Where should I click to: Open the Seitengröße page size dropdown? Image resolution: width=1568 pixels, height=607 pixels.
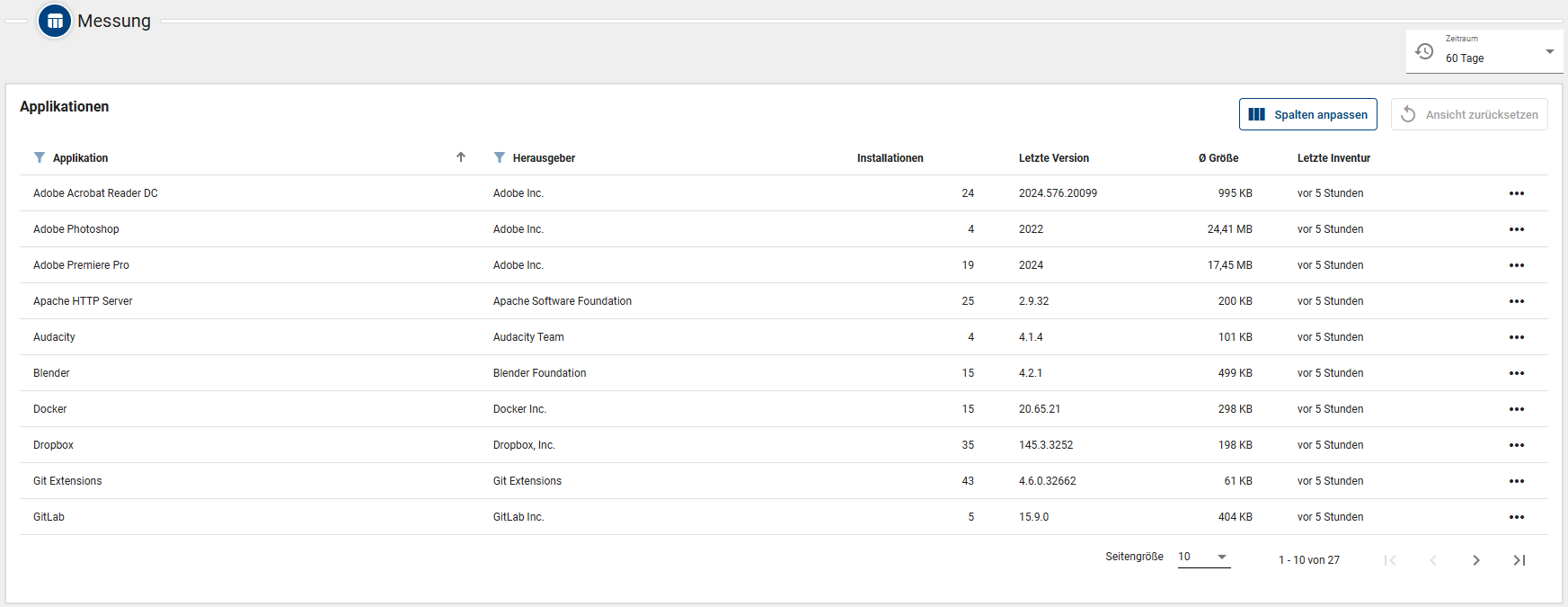coord(1203,557)
